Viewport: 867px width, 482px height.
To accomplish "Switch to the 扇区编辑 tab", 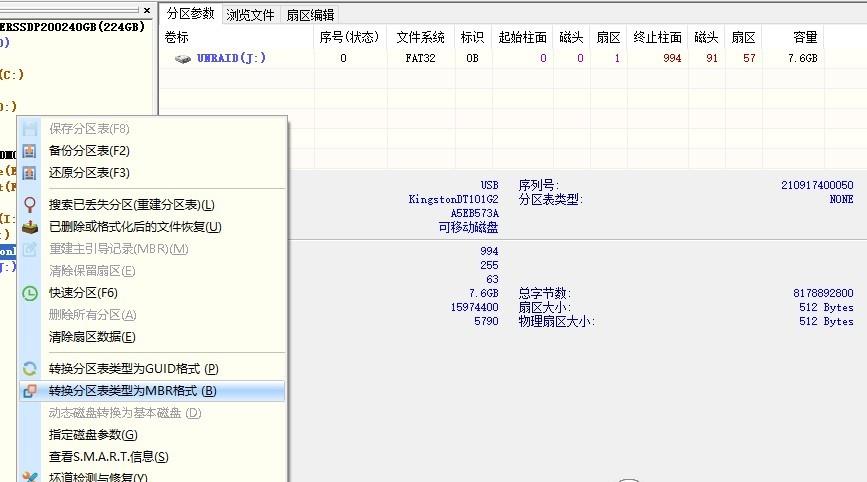I will (310, 15).
